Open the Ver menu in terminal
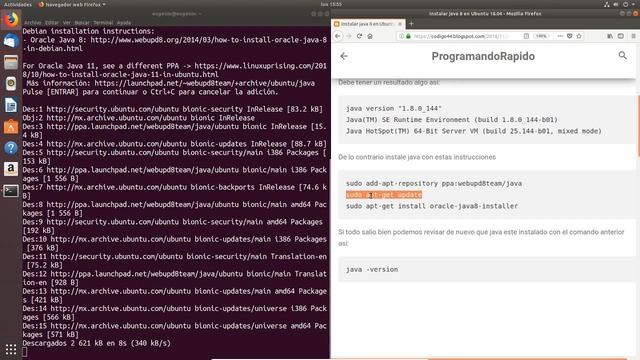 pos(67,23)
